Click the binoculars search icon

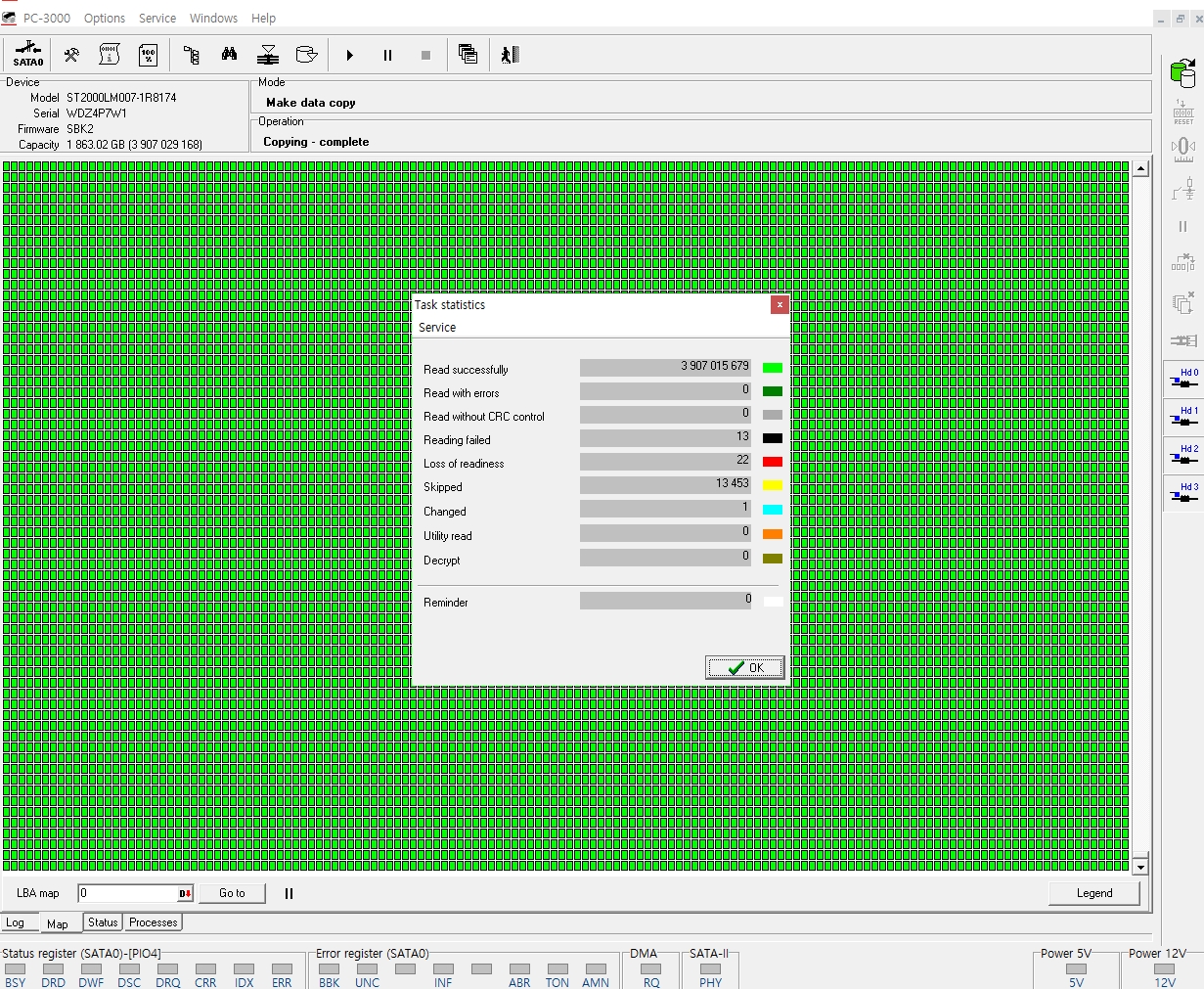click(x=229, y=55)
